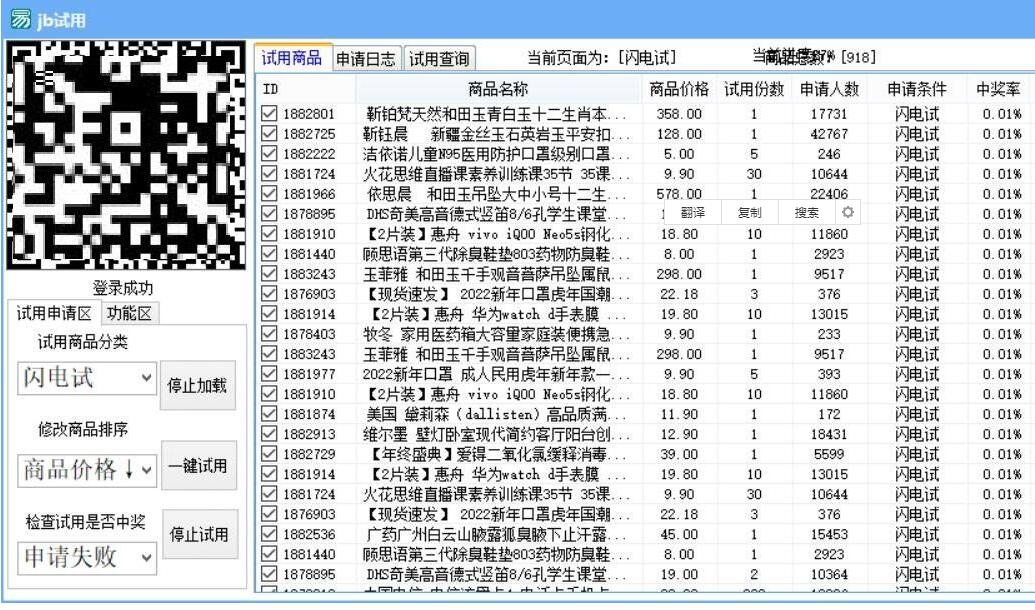Choose 搜索 in the floating popup
Screen dimensions: 1035x610
pos(807,212)
